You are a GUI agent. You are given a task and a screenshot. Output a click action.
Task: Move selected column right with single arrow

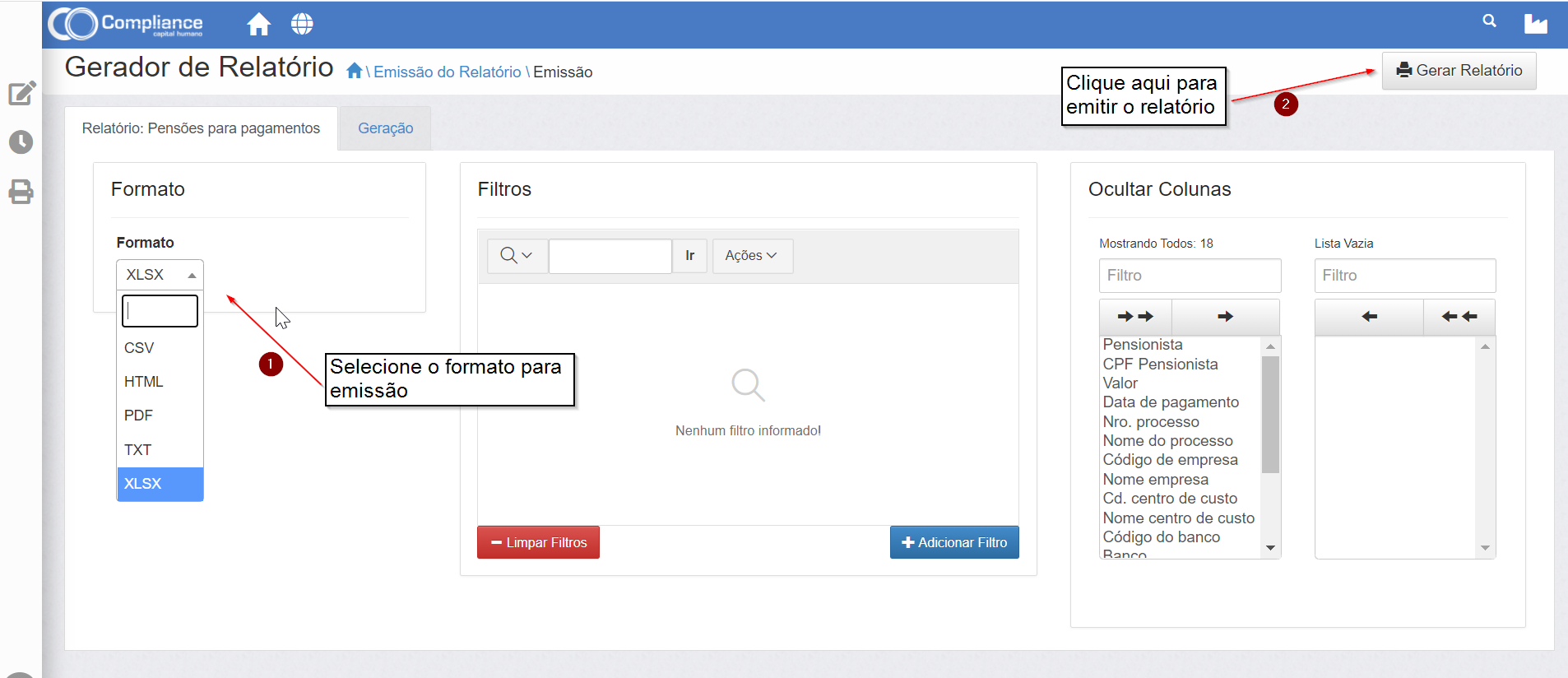(x=1225, y=317)
